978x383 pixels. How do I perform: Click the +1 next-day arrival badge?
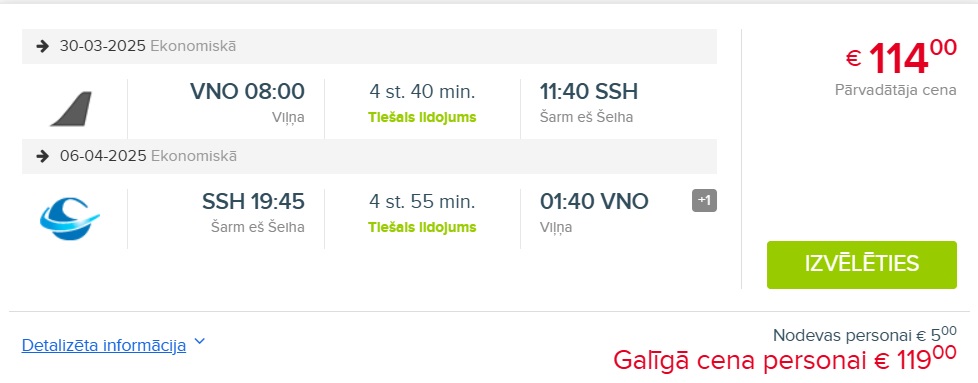click(704, 201)
